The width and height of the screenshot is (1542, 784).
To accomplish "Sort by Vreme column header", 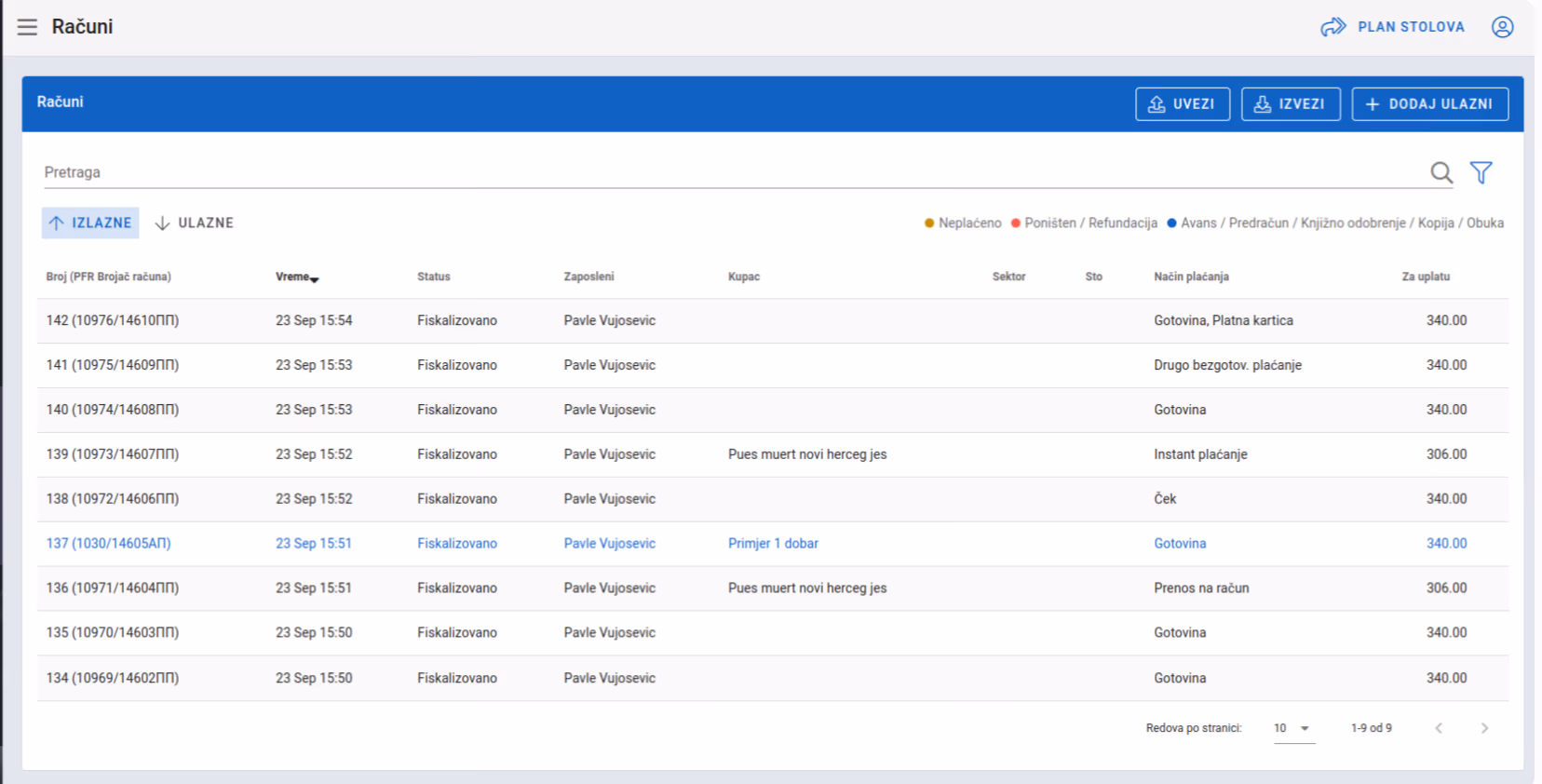I will click(297, 277).
